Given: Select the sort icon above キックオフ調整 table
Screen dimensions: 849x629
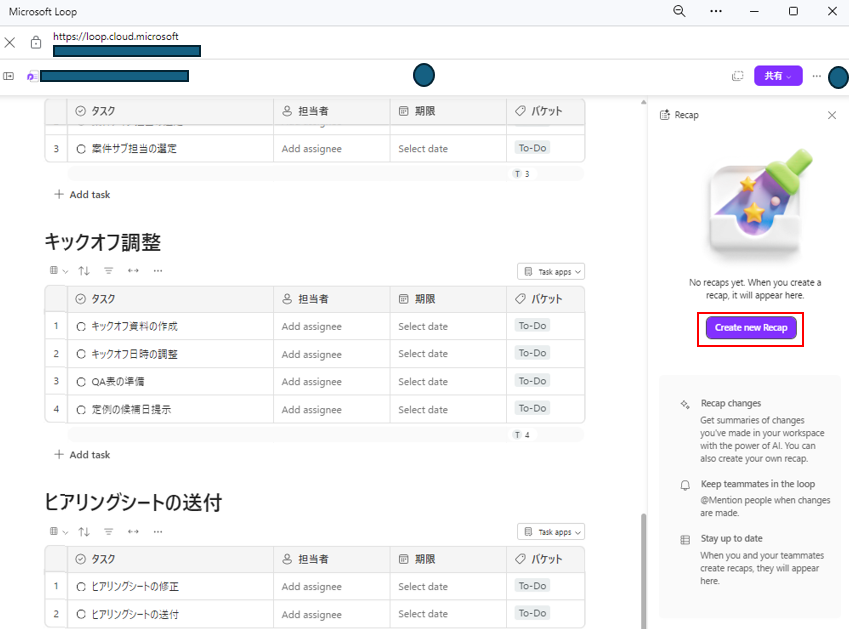Looking at the screenshot, I should [x=84, y=270].
